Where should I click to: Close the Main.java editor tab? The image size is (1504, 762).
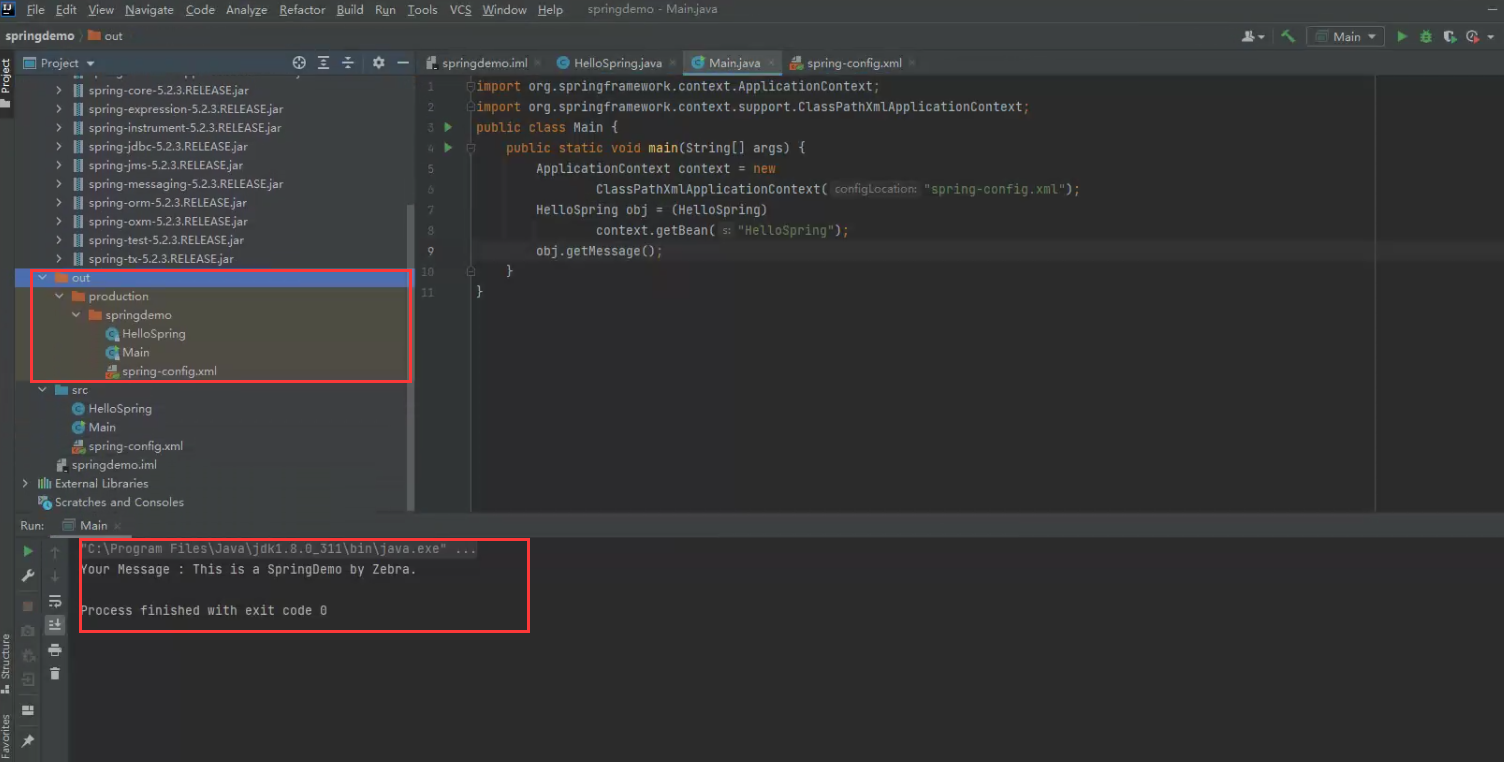click(x=771, y=63)
